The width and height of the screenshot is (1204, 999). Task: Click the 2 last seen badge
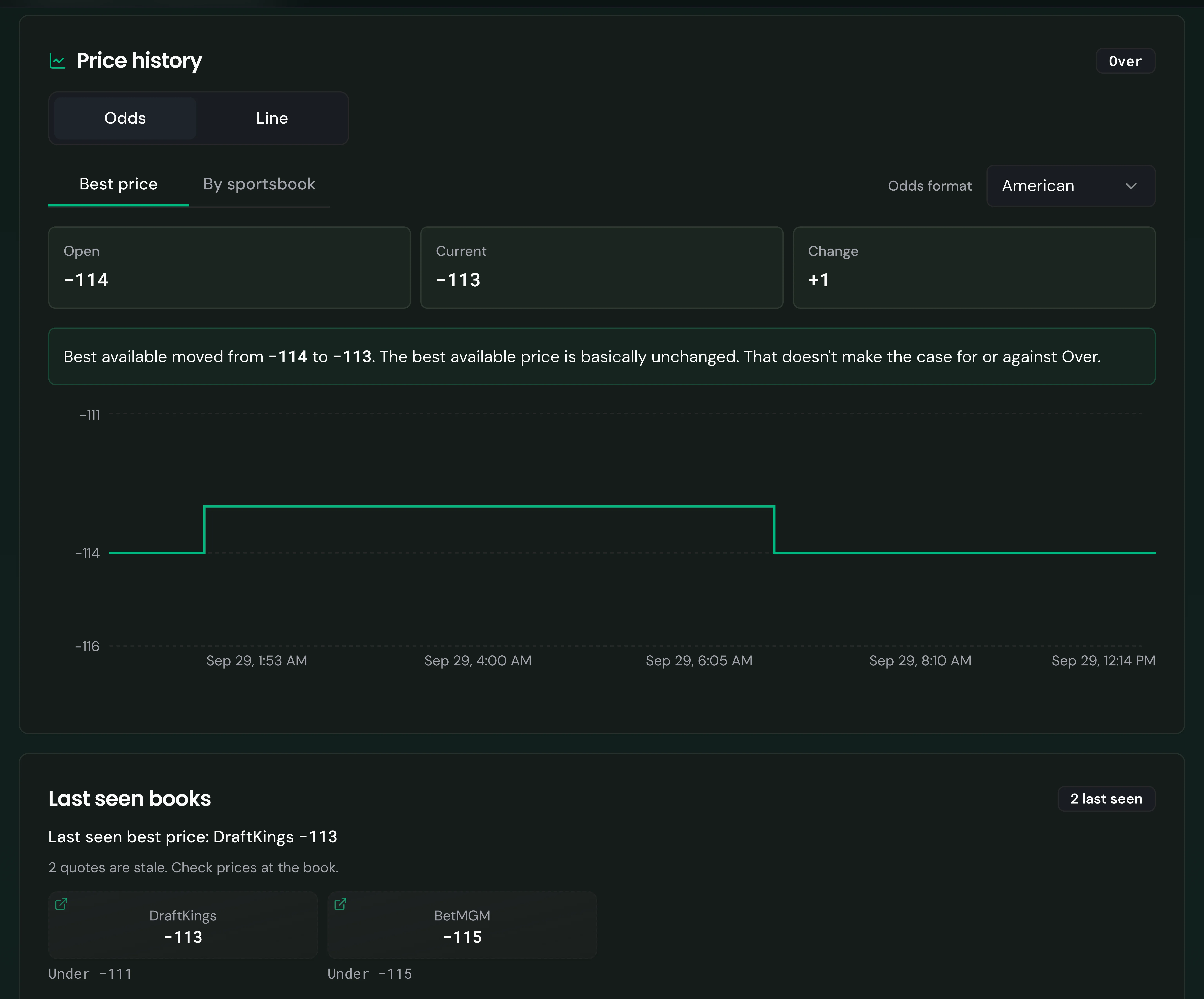click(1107, 799)
